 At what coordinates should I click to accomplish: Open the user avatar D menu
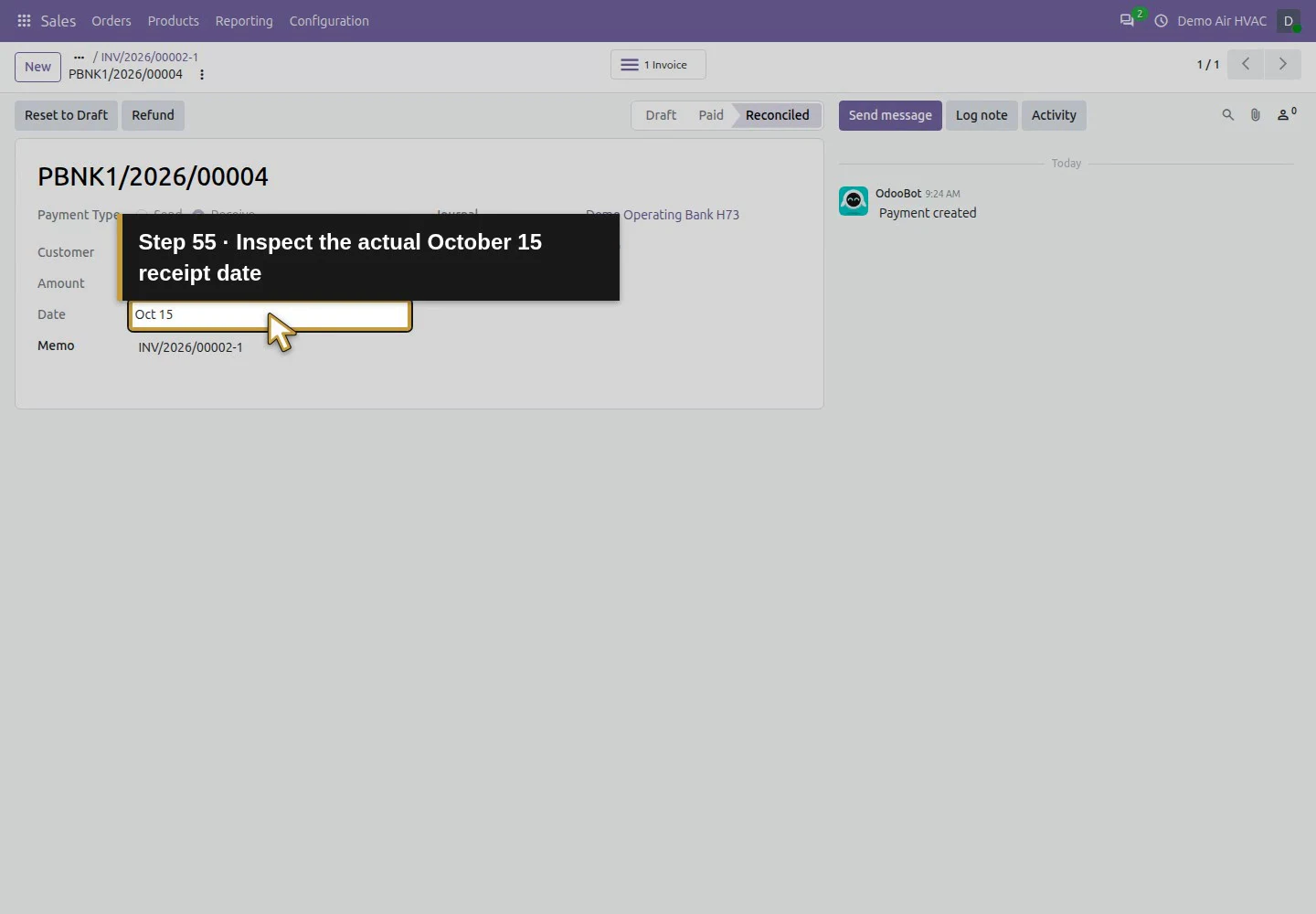pyautogui.click(x=1289, y=20)
